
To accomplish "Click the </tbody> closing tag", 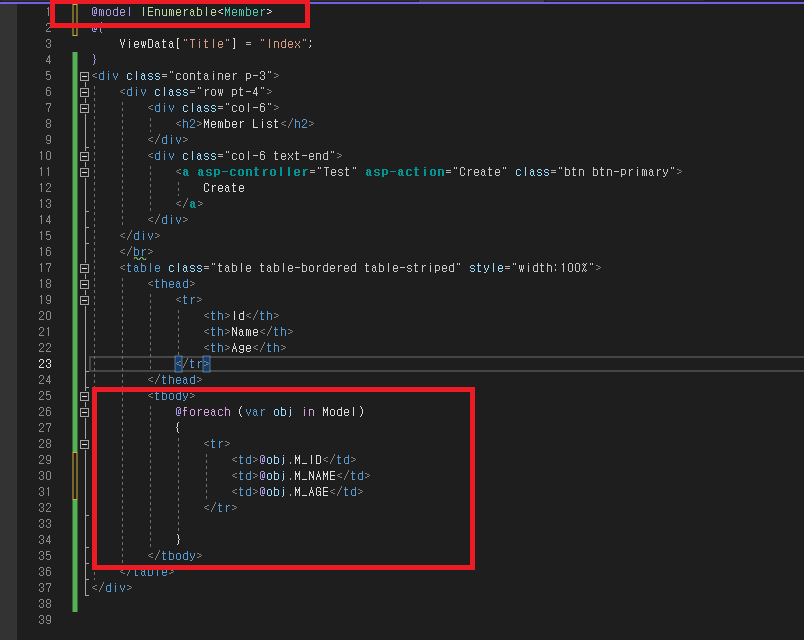I will click(175, 556).
